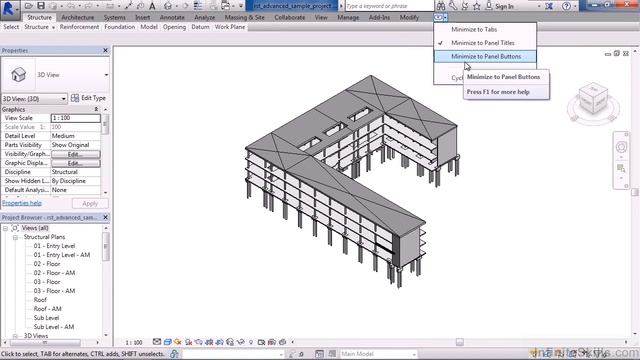Image resolution: width=640 pixels, height=360 pixels.
Task: Expand the 3D Views tree node
Action: (15, 336)
